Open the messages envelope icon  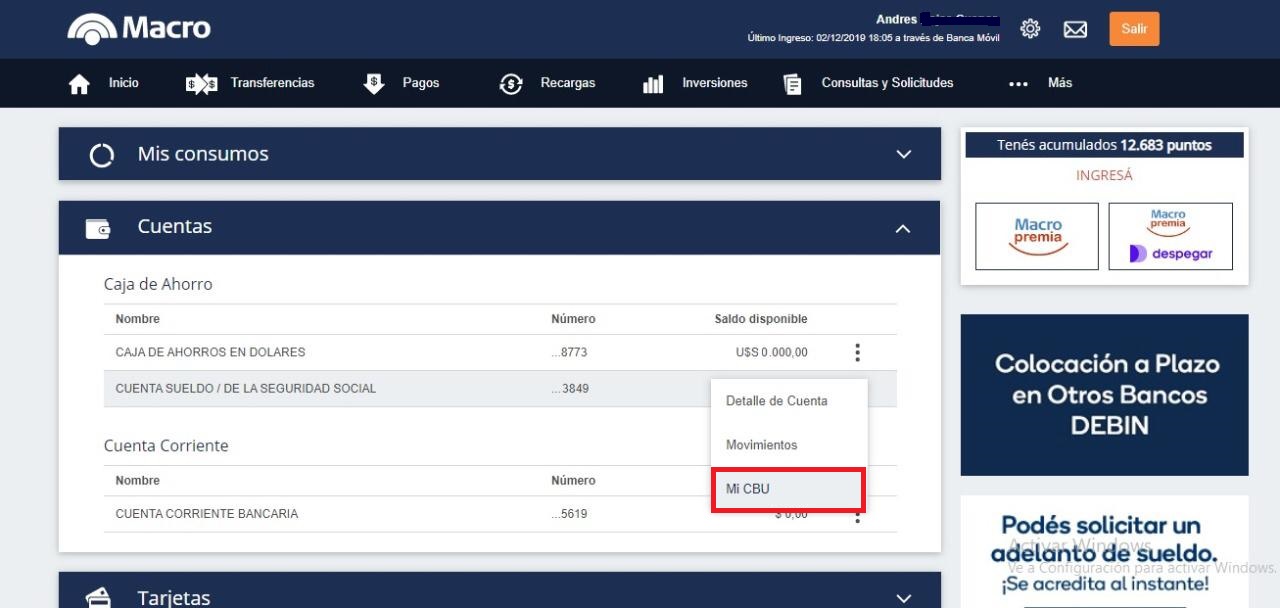1075,29
